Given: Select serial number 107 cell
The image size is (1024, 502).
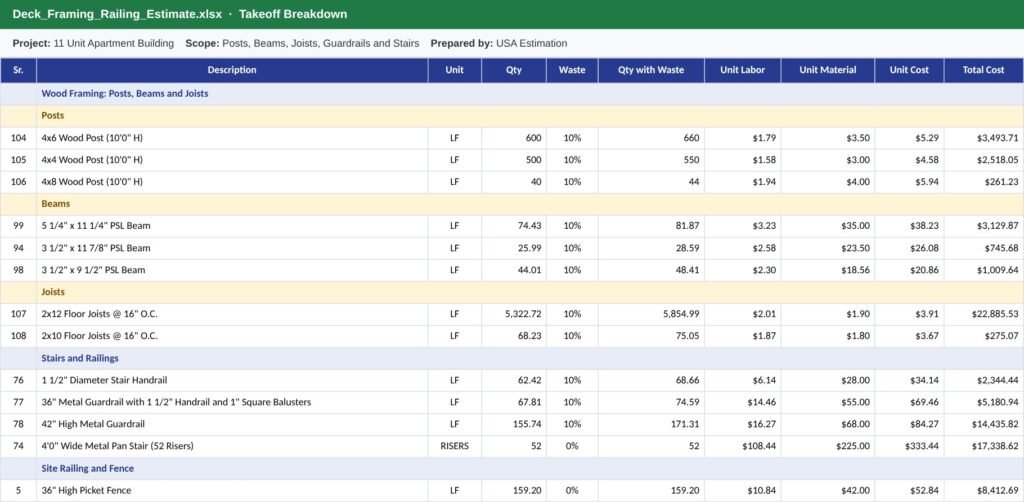Looking at the screenshot, I should click(x=18, y=314).
